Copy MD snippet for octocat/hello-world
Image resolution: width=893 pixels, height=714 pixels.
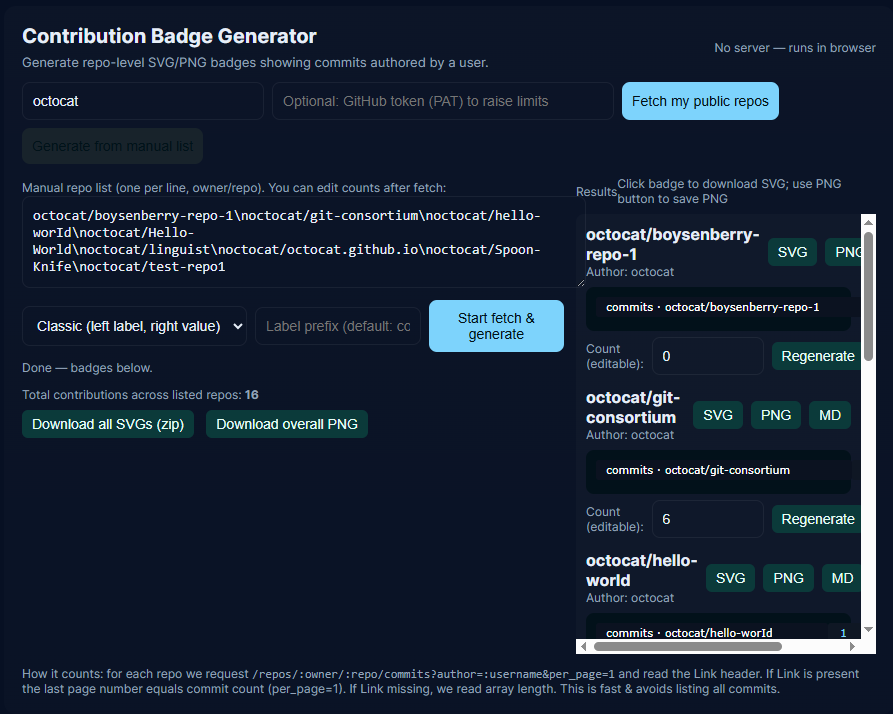[x=841, y=577]
